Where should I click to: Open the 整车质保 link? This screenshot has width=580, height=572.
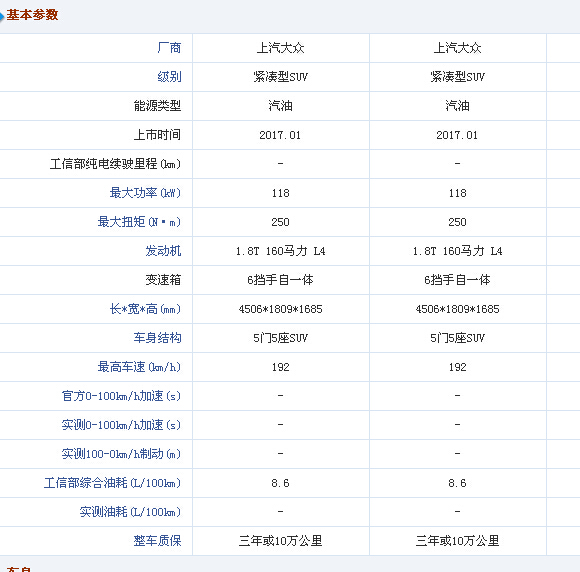[157, 541]
